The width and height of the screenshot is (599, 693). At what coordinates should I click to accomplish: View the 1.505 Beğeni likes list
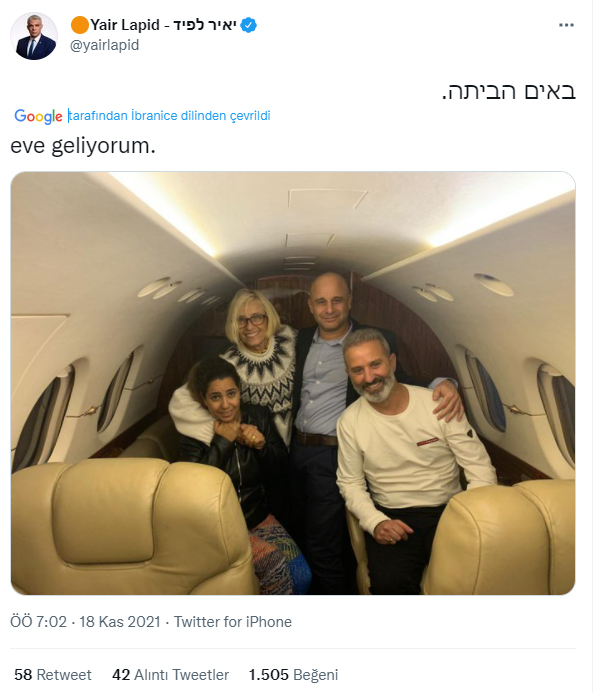293,675
